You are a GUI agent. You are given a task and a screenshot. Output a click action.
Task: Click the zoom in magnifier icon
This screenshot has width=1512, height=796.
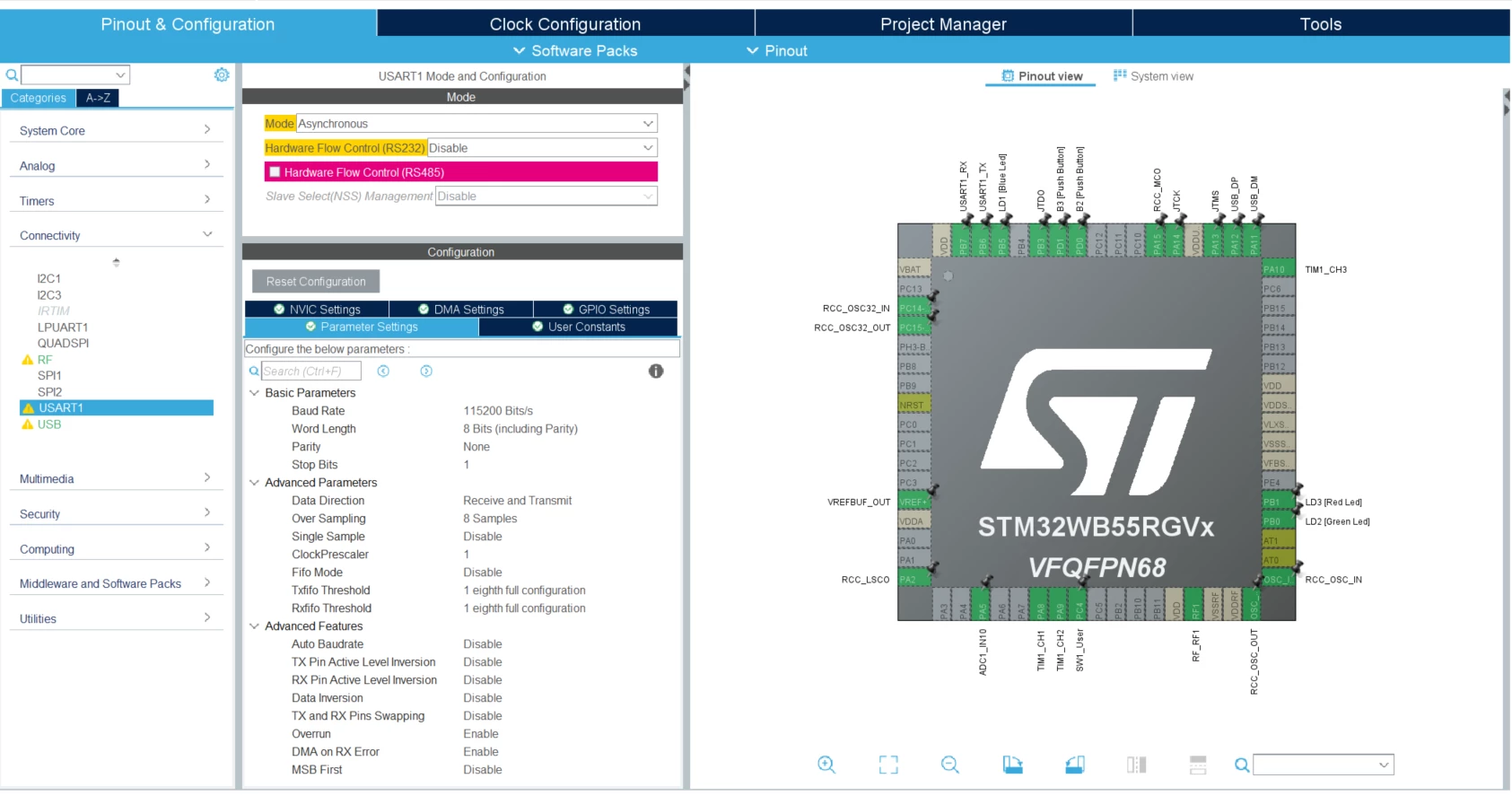coord(826,765)
